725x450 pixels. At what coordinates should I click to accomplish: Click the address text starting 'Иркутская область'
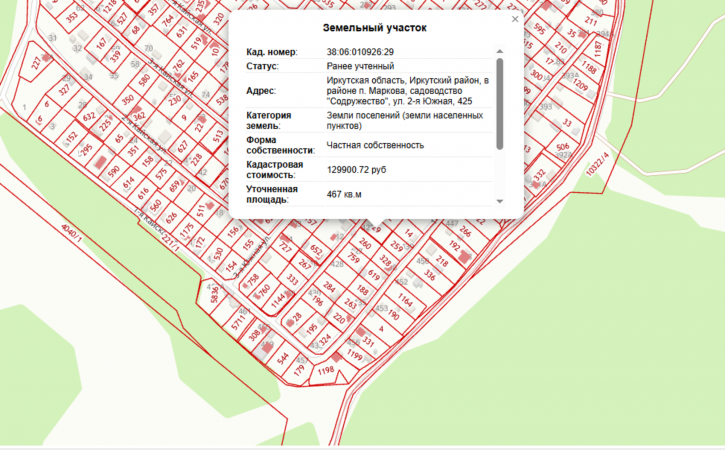coord(407,91)
